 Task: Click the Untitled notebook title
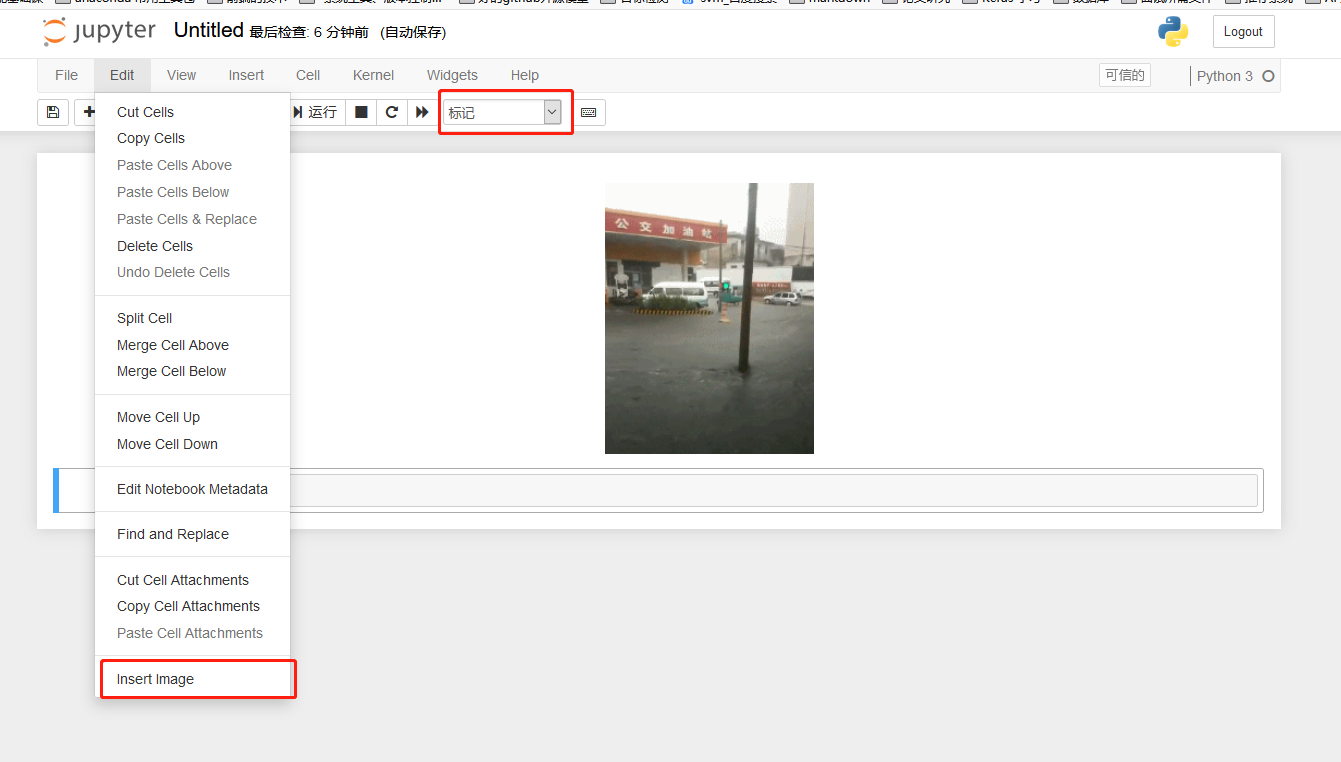[x=208, y=30]
